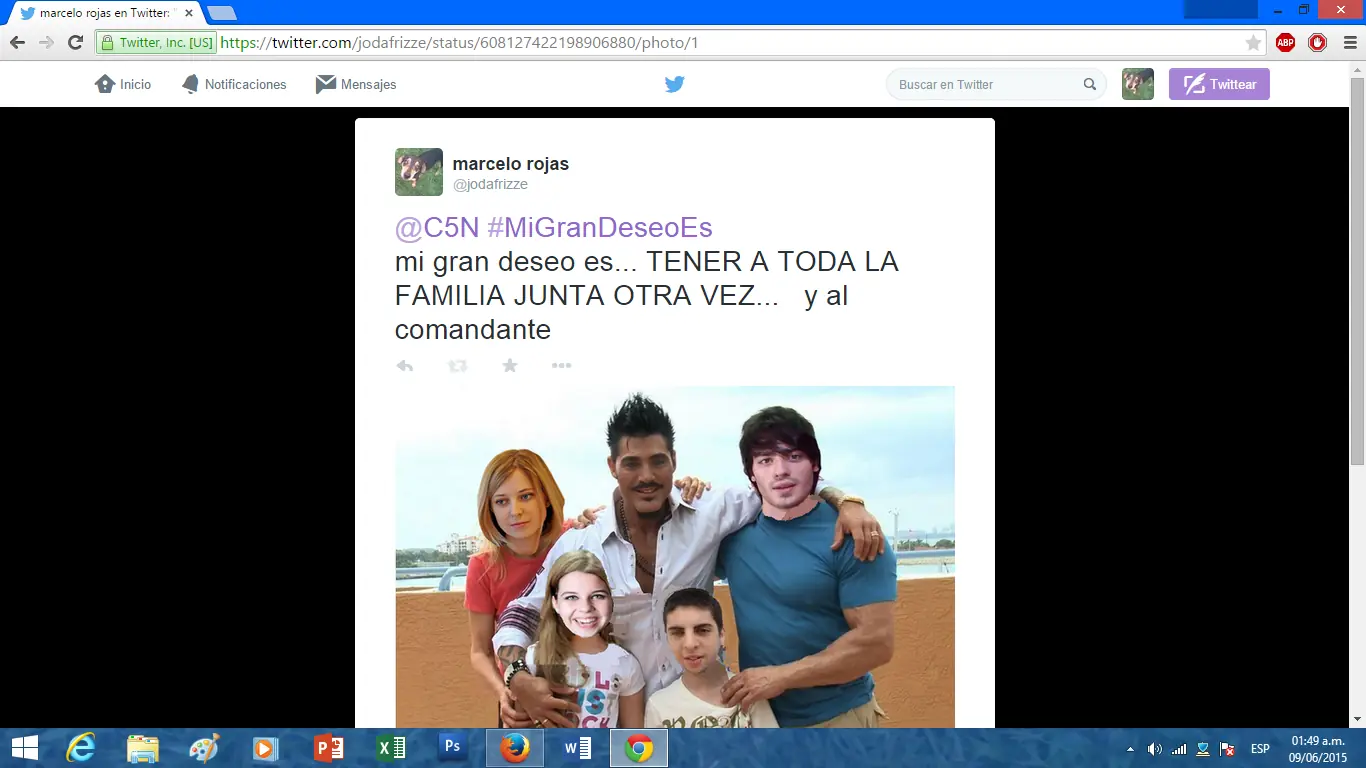This screenshot has width=1366, height=768.
Task: Click the green padlock security icon
Action: pyautogui.click(x=107, y=43)
